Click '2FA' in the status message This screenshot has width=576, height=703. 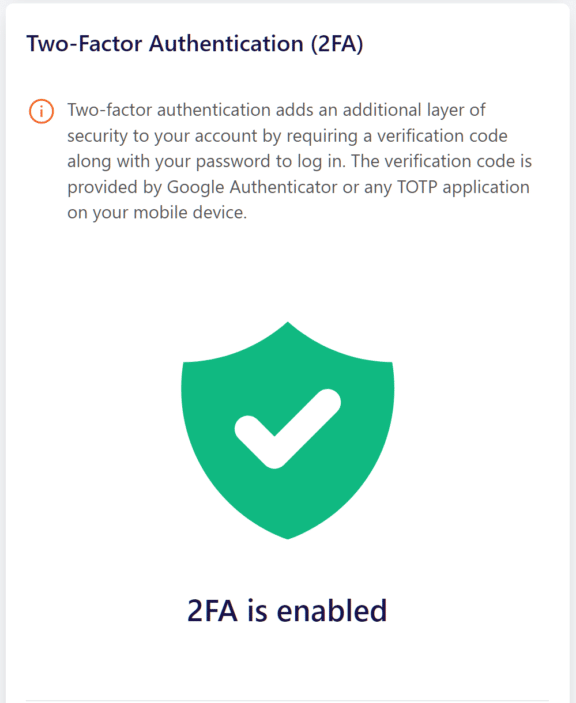tap(212, 611)
